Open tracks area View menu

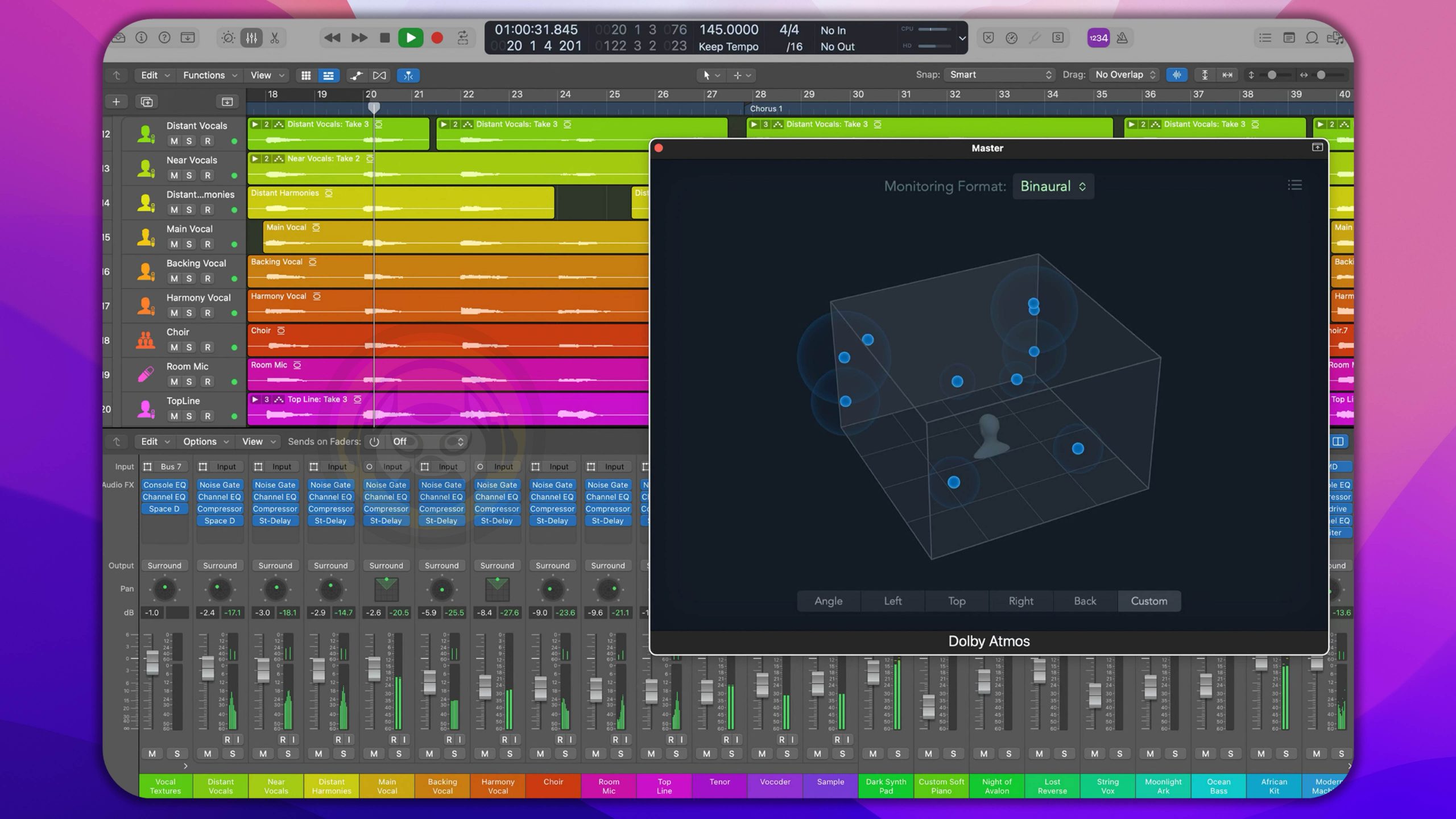coord(267,75)
